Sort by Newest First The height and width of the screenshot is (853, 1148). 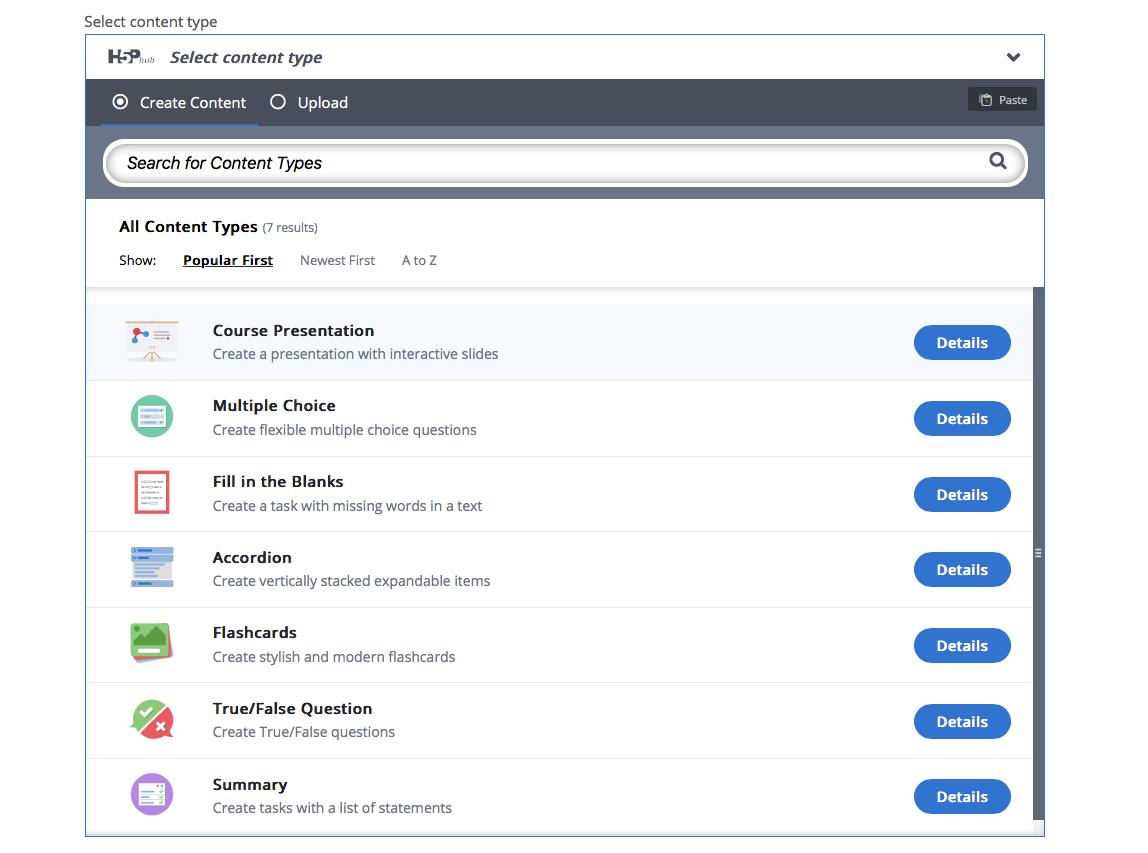[x=338, y=261]
